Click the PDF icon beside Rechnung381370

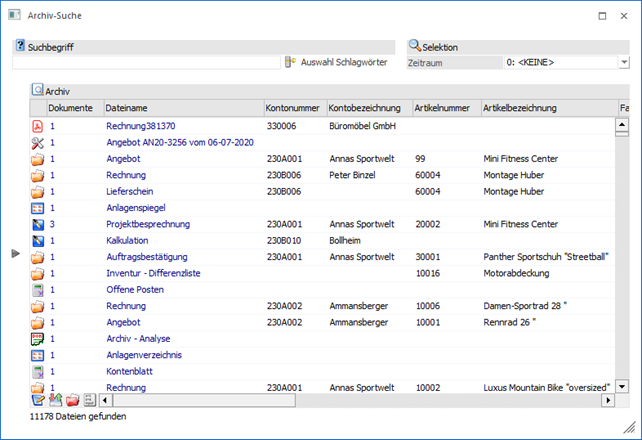pyautogui.click(x=37, y=126)
